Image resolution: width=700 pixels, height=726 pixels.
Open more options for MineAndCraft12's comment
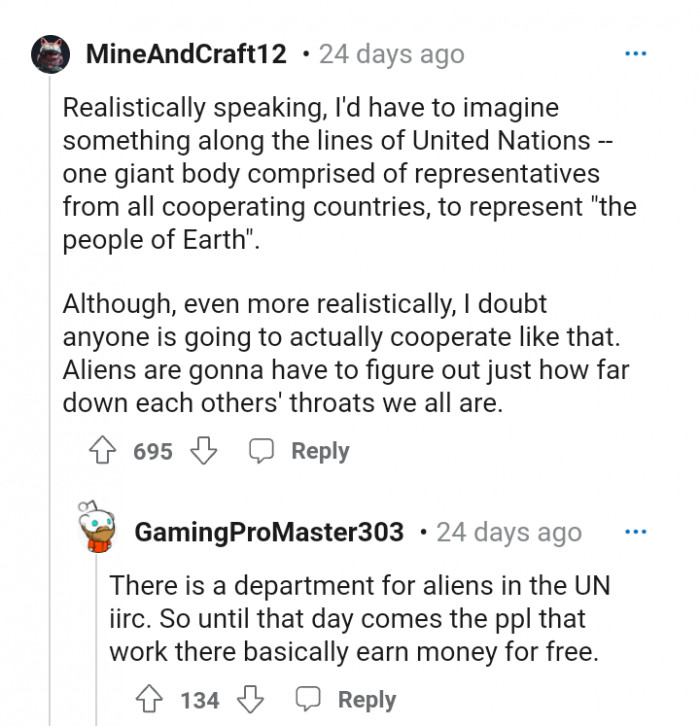[x=635, y=53]
